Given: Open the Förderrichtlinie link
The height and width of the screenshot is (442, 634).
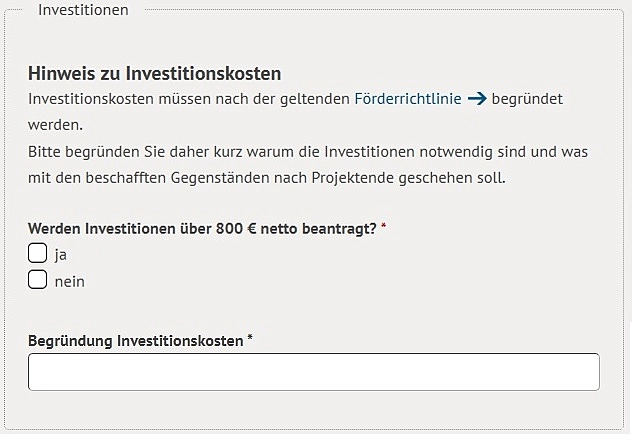Looking at the screenshot, I should point(408,99).
